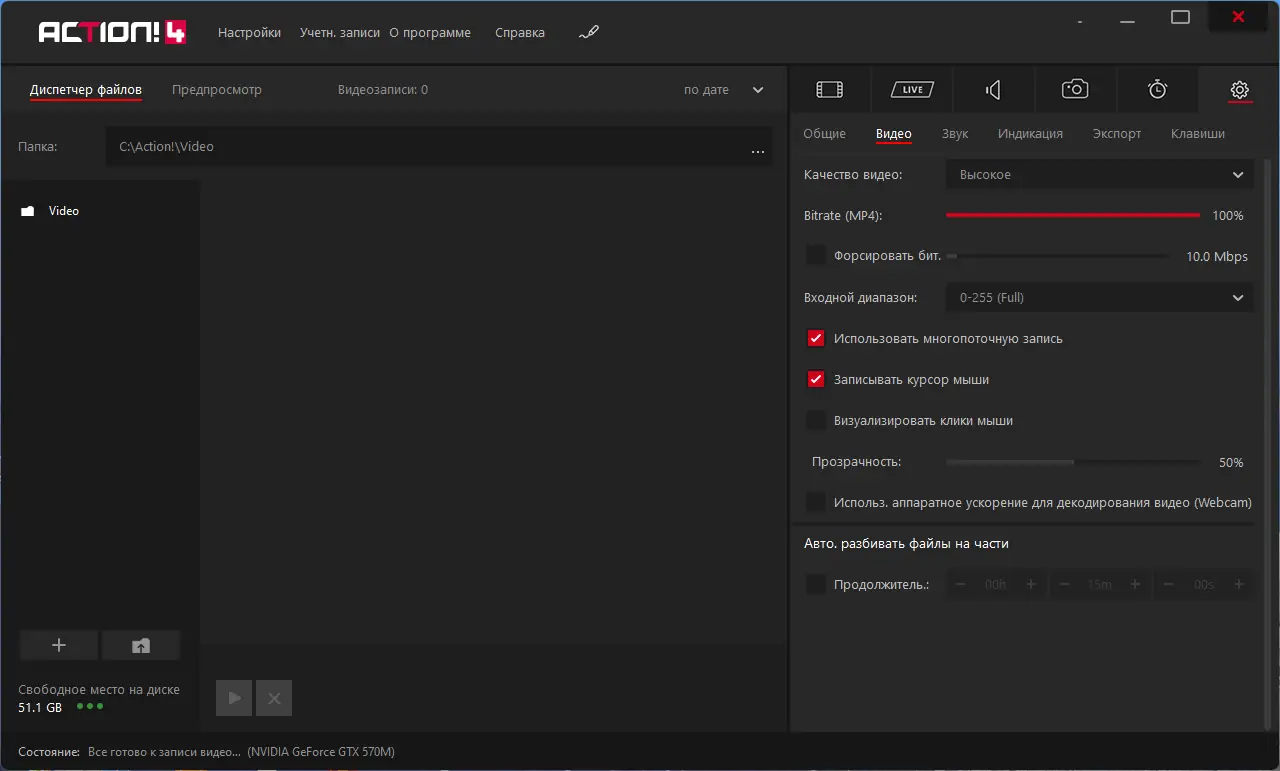Select the Video folder icon

coord(28,211)
